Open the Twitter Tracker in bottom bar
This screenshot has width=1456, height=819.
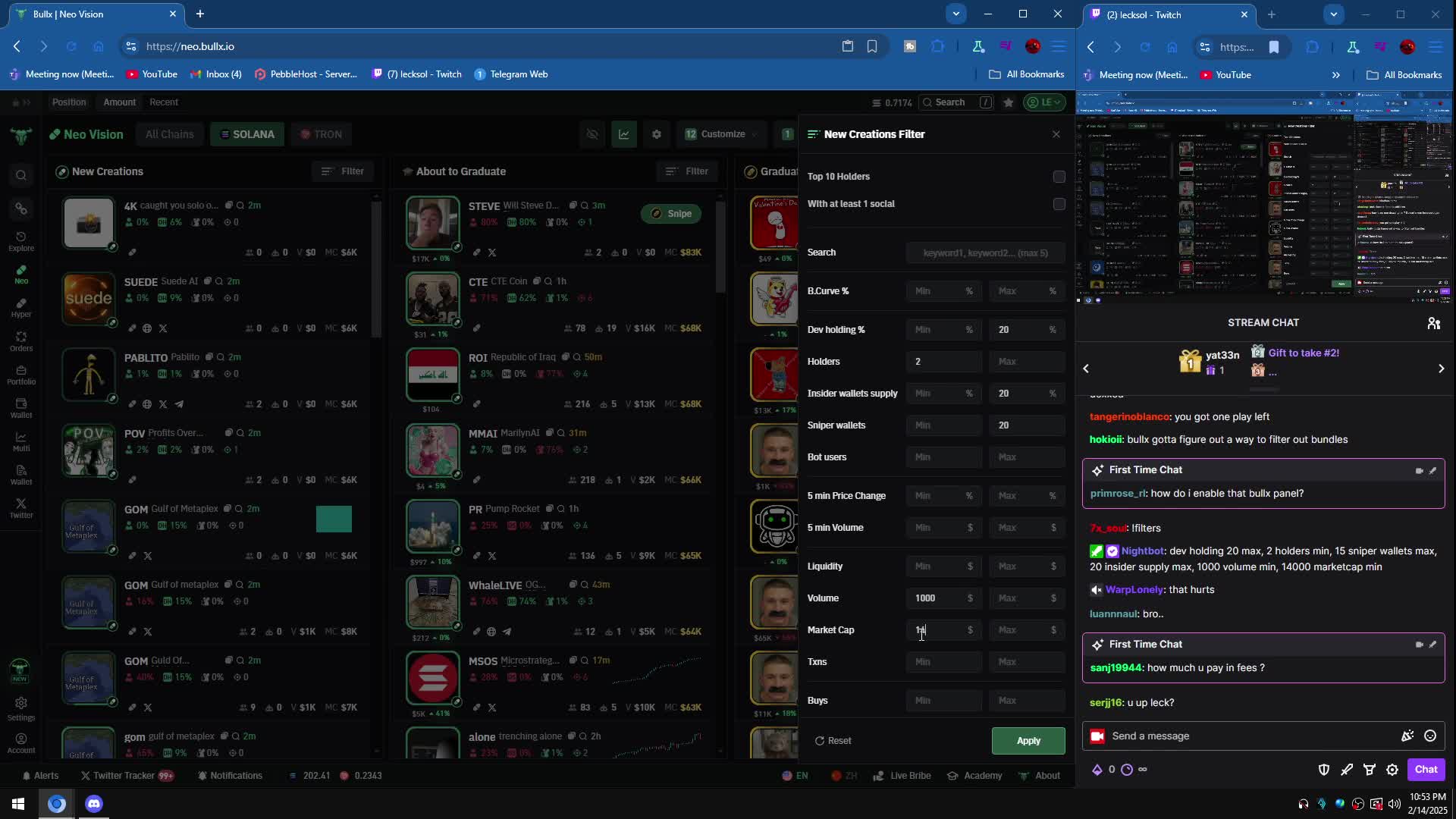pos(127,776)
